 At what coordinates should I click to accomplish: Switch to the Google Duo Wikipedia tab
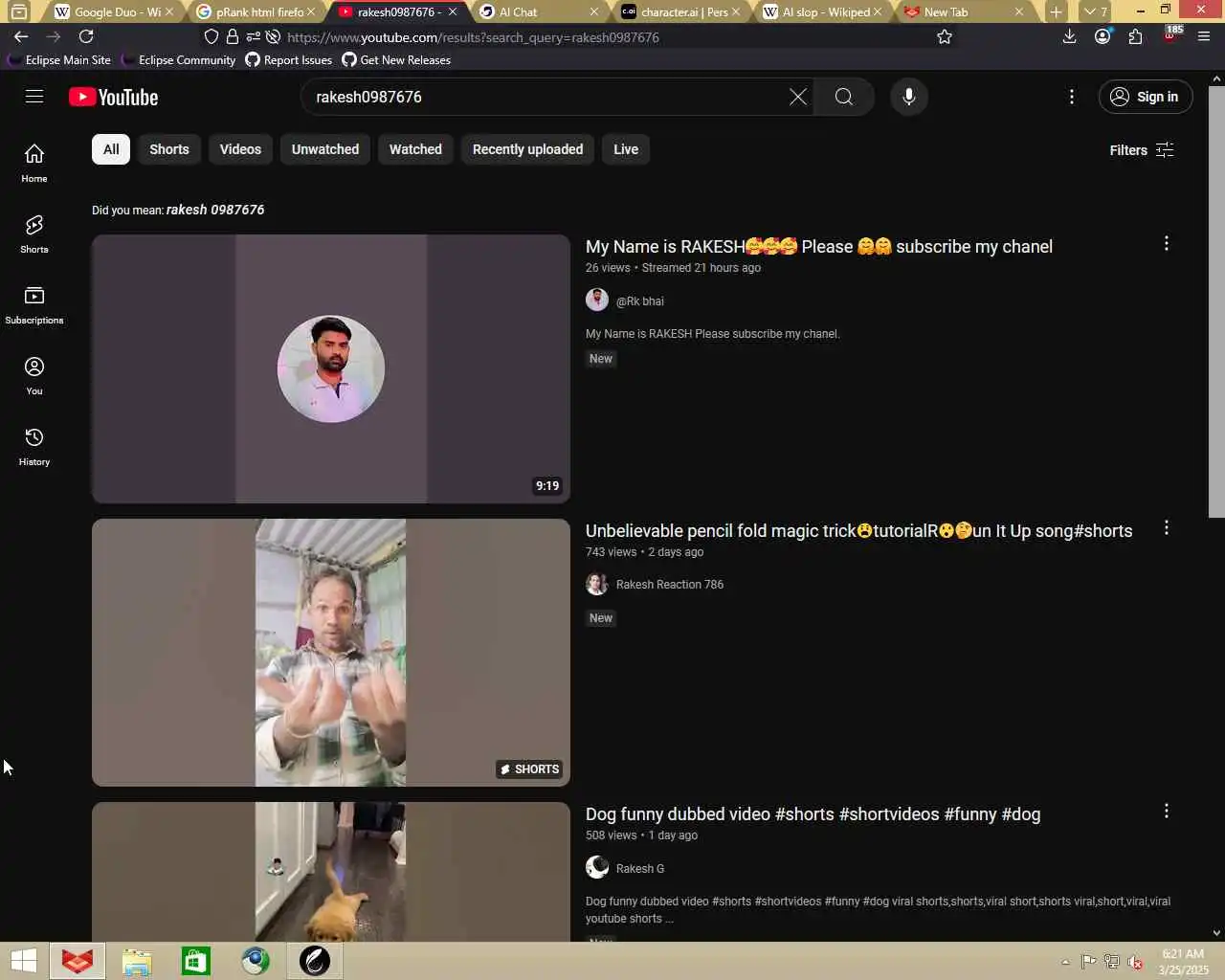[x=113, y=11]
